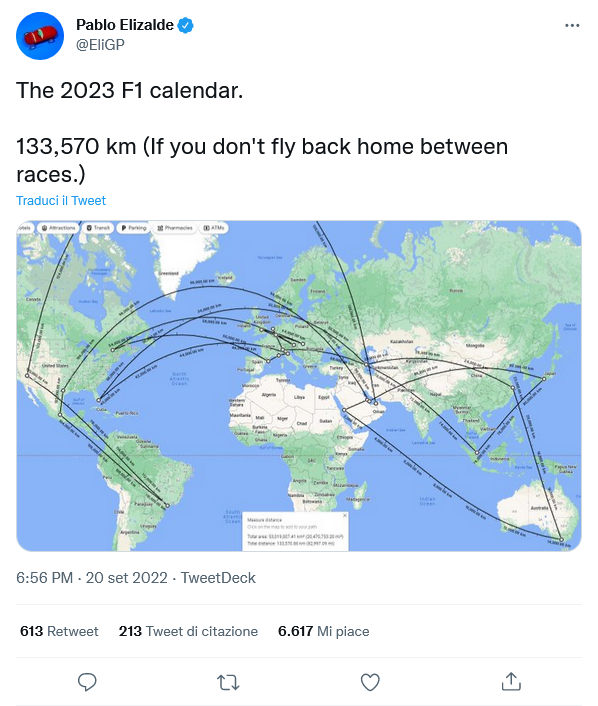Click the reply speech bubble icon

87,682
